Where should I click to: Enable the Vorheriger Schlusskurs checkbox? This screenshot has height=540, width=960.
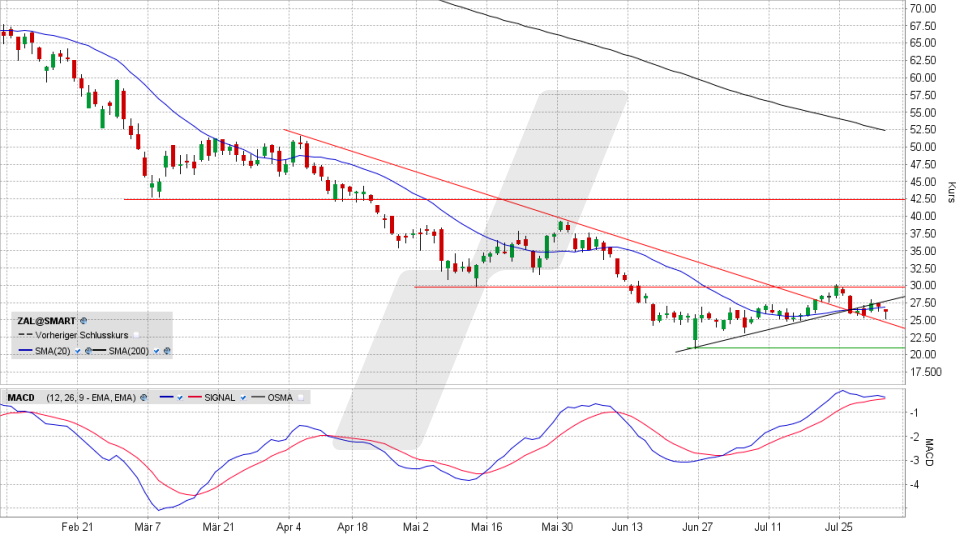[x=137, y=336]
